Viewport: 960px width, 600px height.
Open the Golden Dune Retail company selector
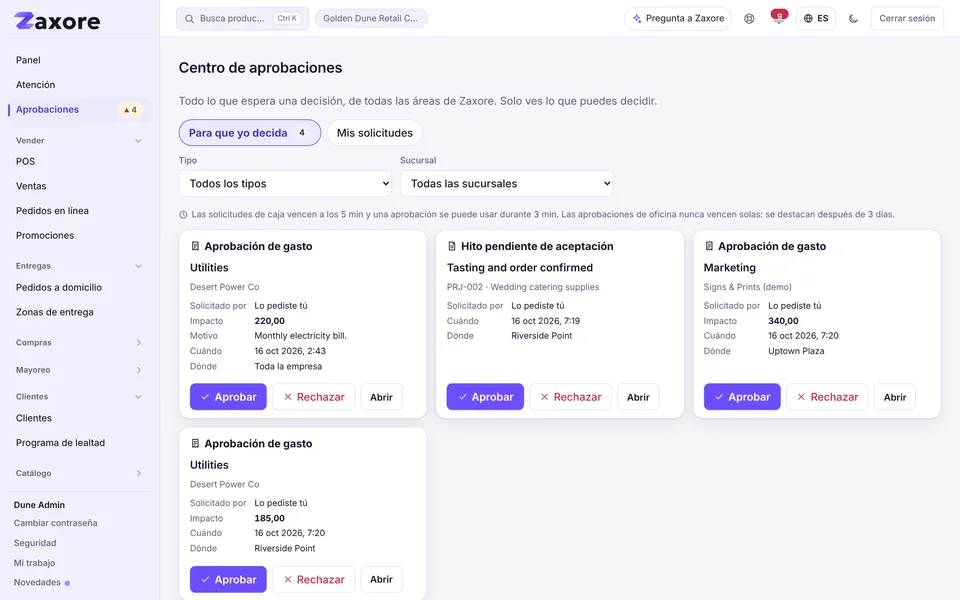(x=371, y=18)
